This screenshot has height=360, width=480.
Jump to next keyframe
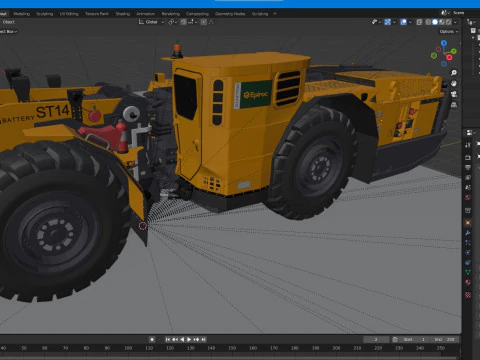[x=196, y=339]
